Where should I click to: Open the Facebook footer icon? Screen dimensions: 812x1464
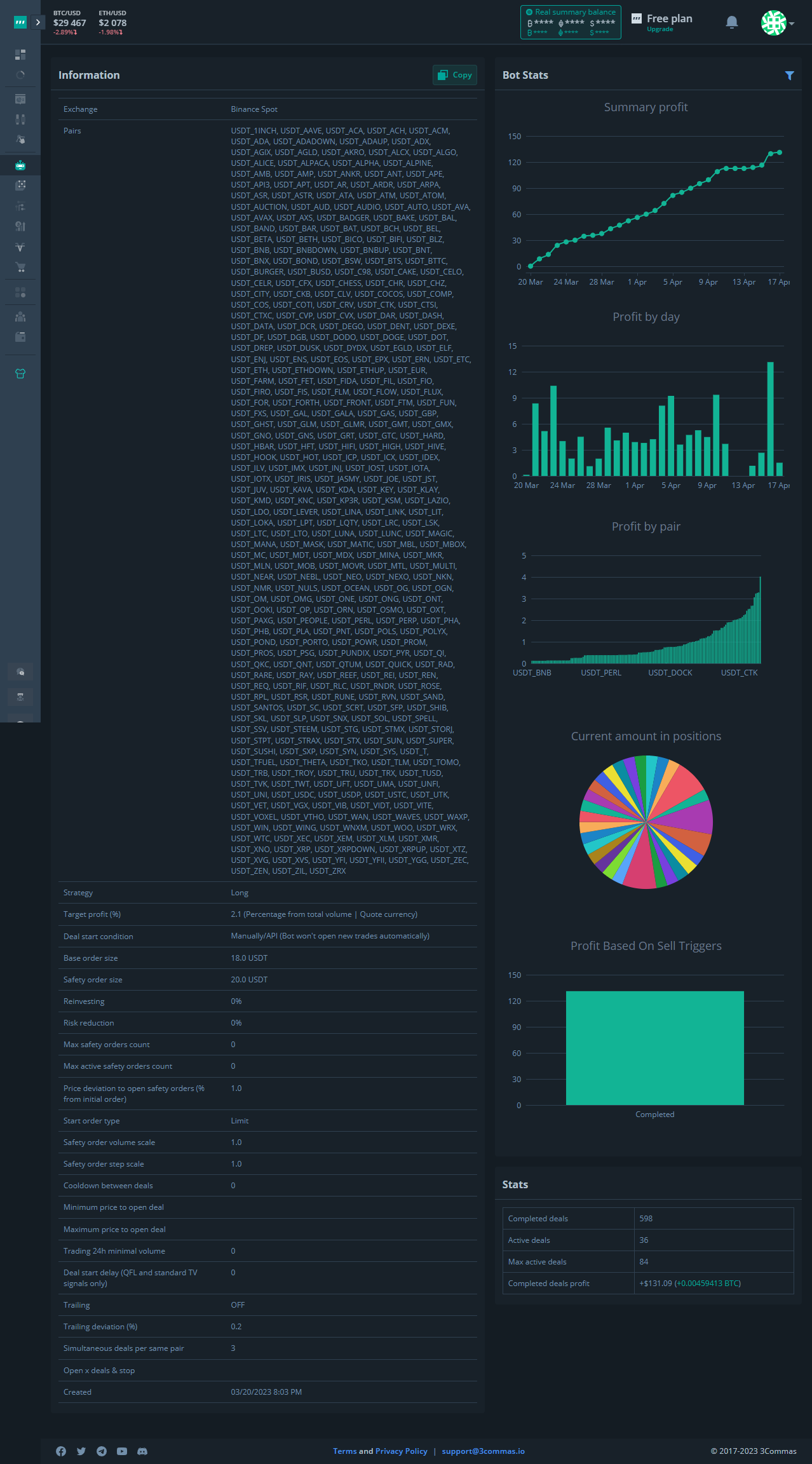(x=61, y=1451)
